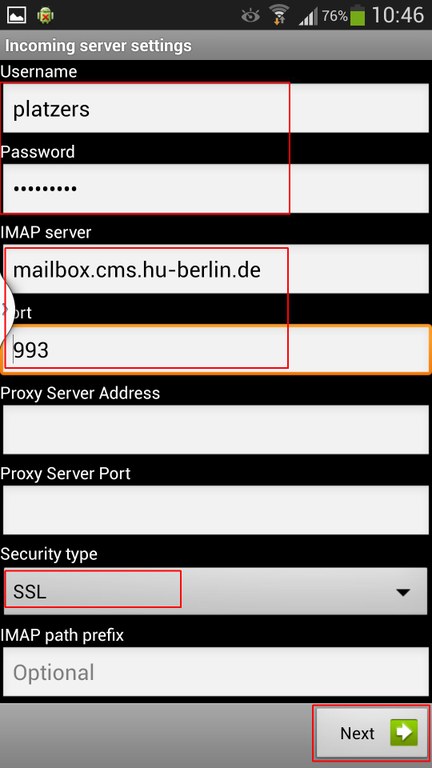This screenshot has height=768, width=432.
Task: Tap the IMAP path prefix Optional field
Action: tap(216, 672)
